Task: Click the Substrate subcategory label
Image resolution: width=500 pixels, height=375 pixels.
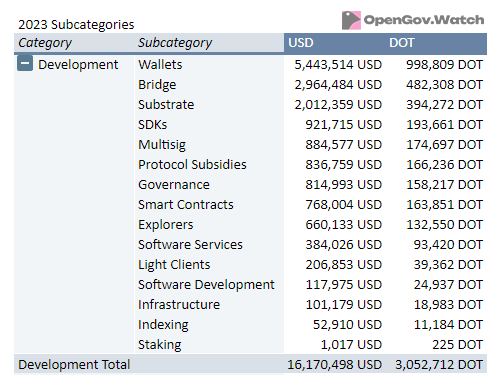Action: tap(166, 105)
